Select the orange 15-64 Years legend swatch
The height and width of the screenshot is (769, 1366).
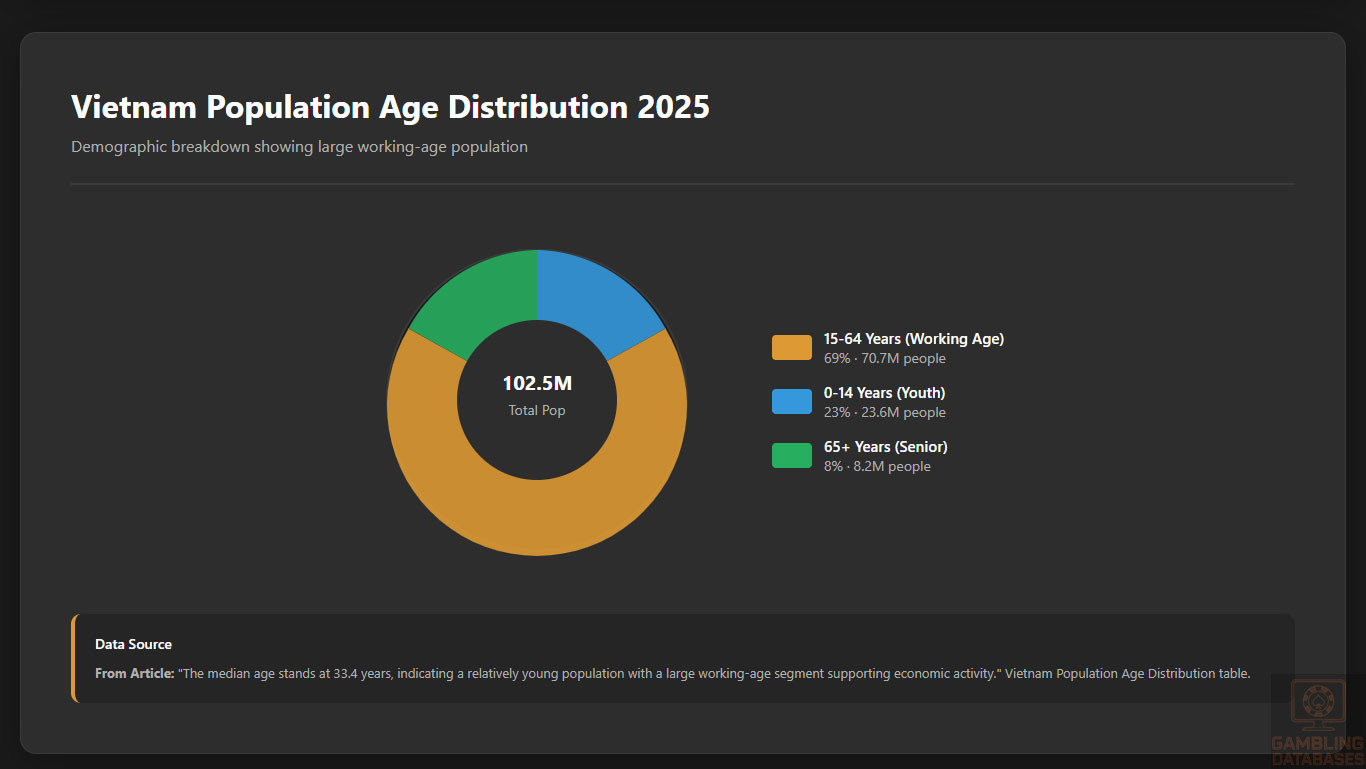click(791, 348)
